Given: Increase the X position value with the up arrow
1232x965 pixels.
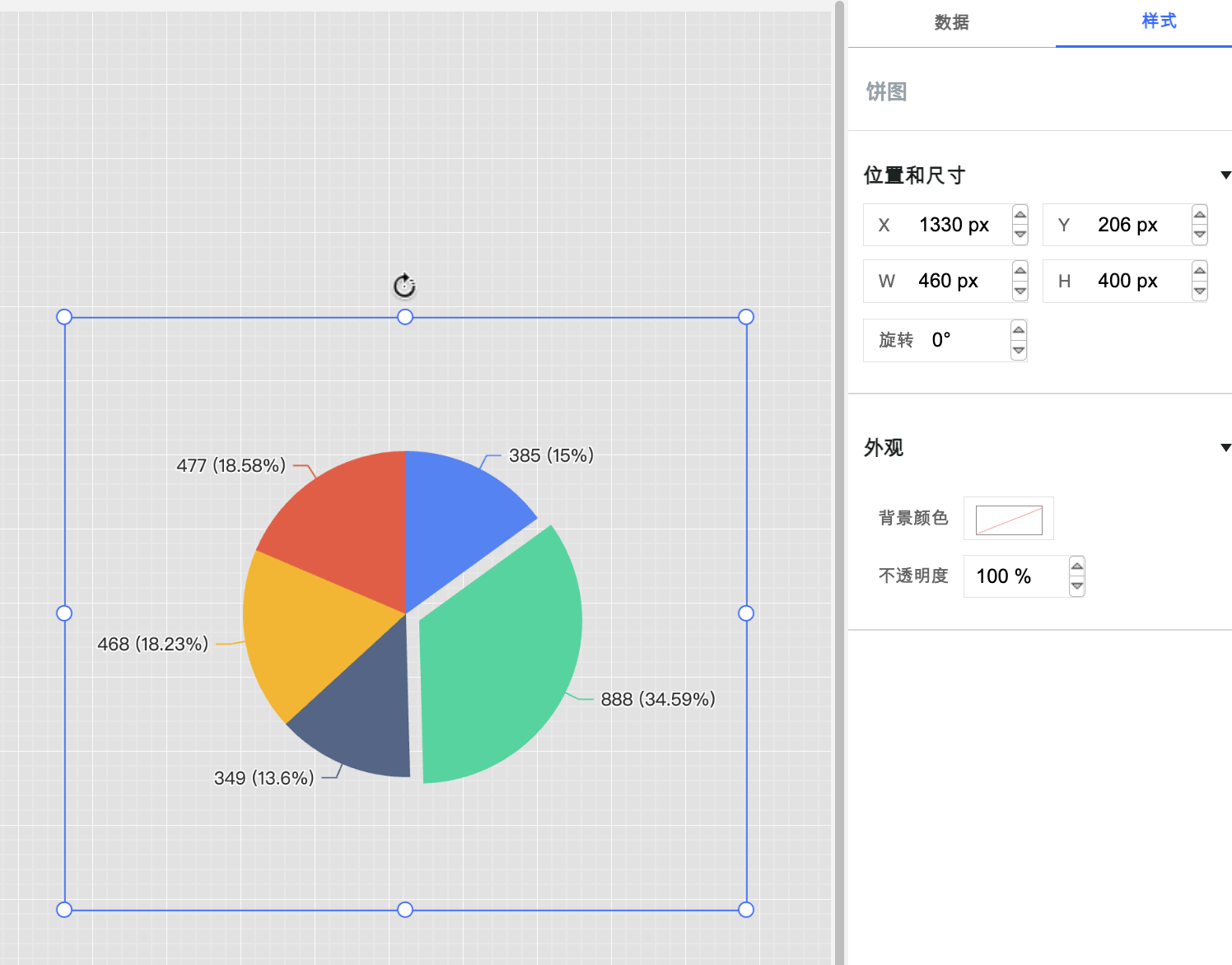Looking at the screenshot, I should (1020, 215).
